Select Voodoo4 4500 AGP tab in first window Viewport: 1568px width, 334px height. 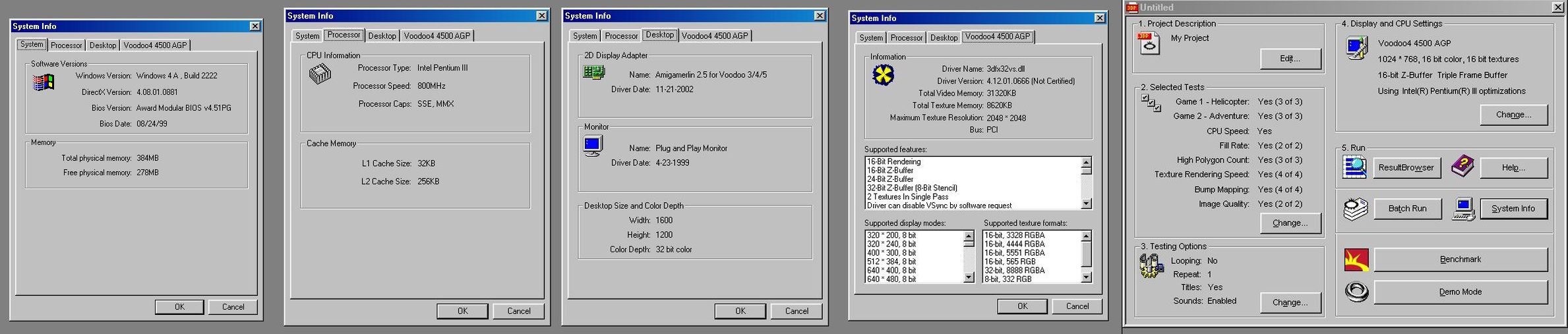(x=156, y=45)
